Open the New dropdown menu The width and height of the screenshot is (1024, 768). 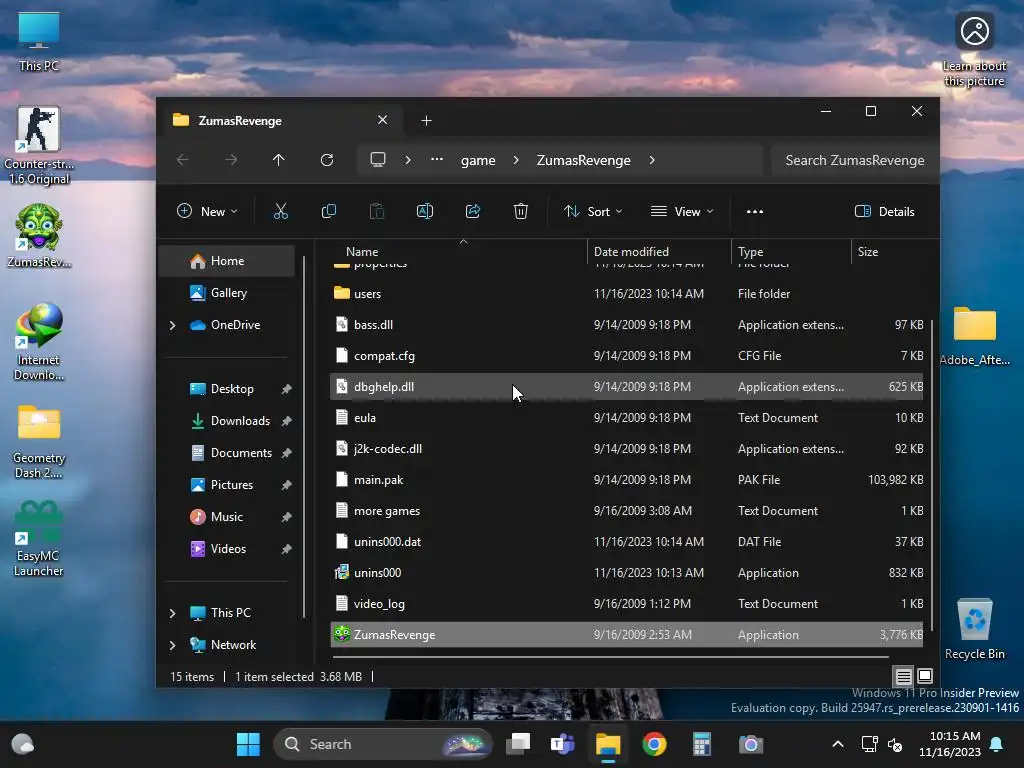208,211
